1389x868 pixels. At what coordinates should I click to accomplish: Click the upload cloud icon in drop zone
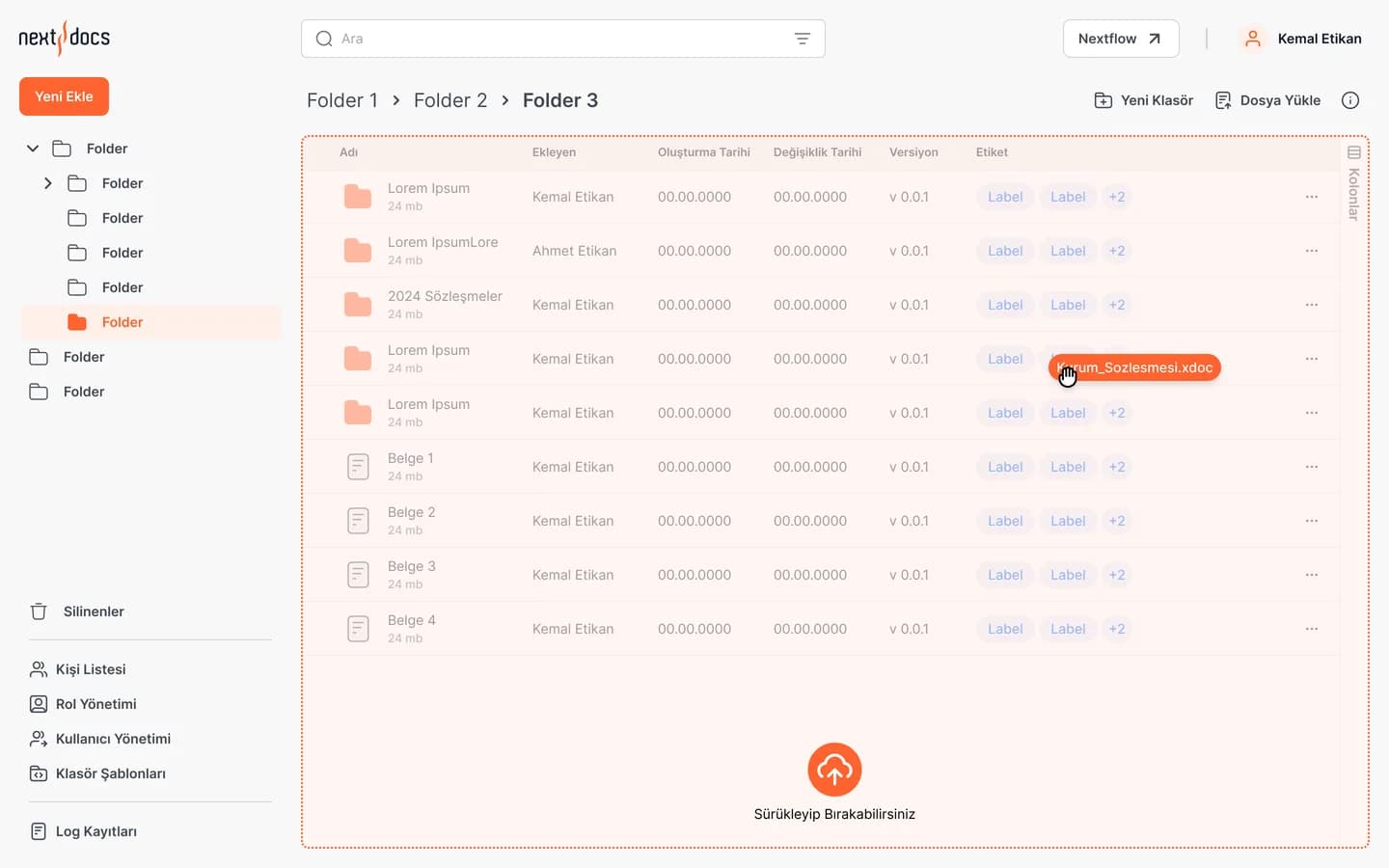[x=834, y=770]
